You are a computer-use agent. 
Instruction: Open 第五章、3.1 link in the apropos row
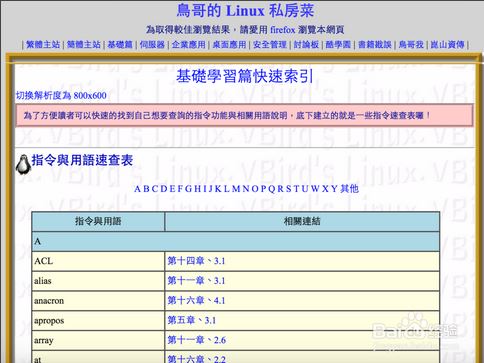pyautogui.click(x=191, y=321)
